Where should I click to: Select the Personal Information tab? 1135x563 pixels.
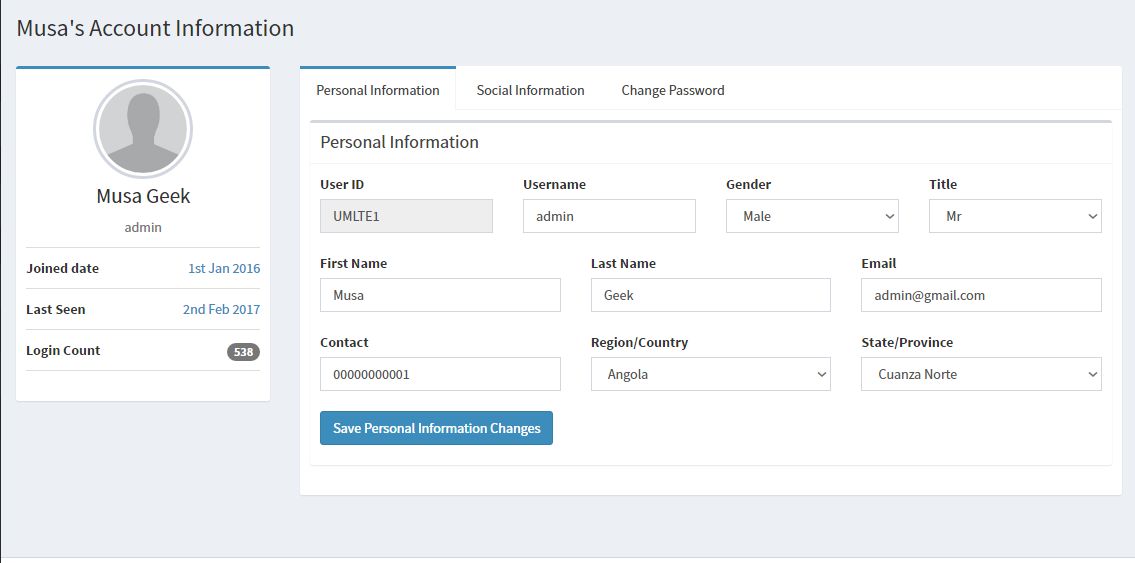coord(378,90)
